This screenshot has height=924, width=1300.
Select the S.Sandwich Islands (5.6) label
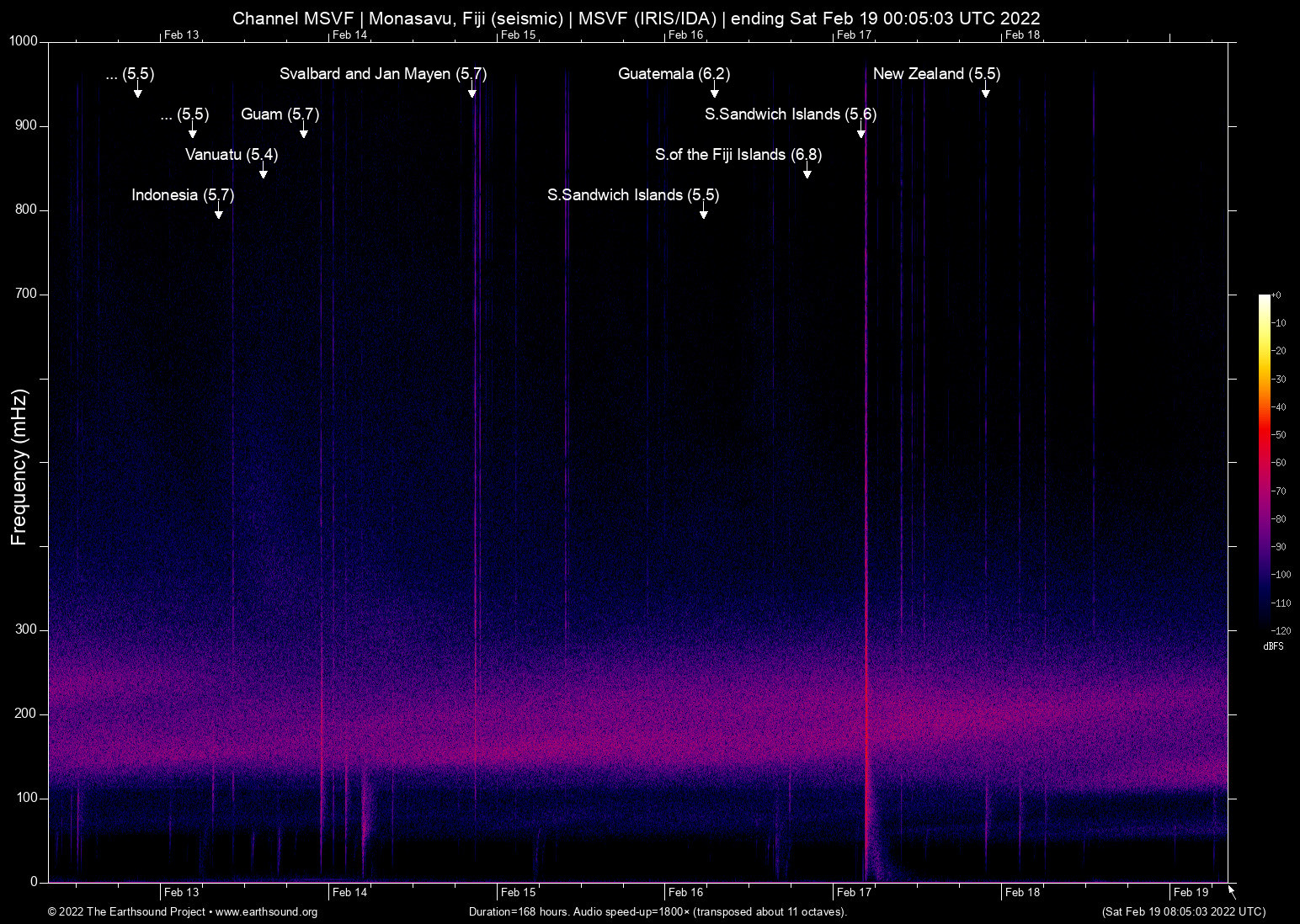coord(791,114)
